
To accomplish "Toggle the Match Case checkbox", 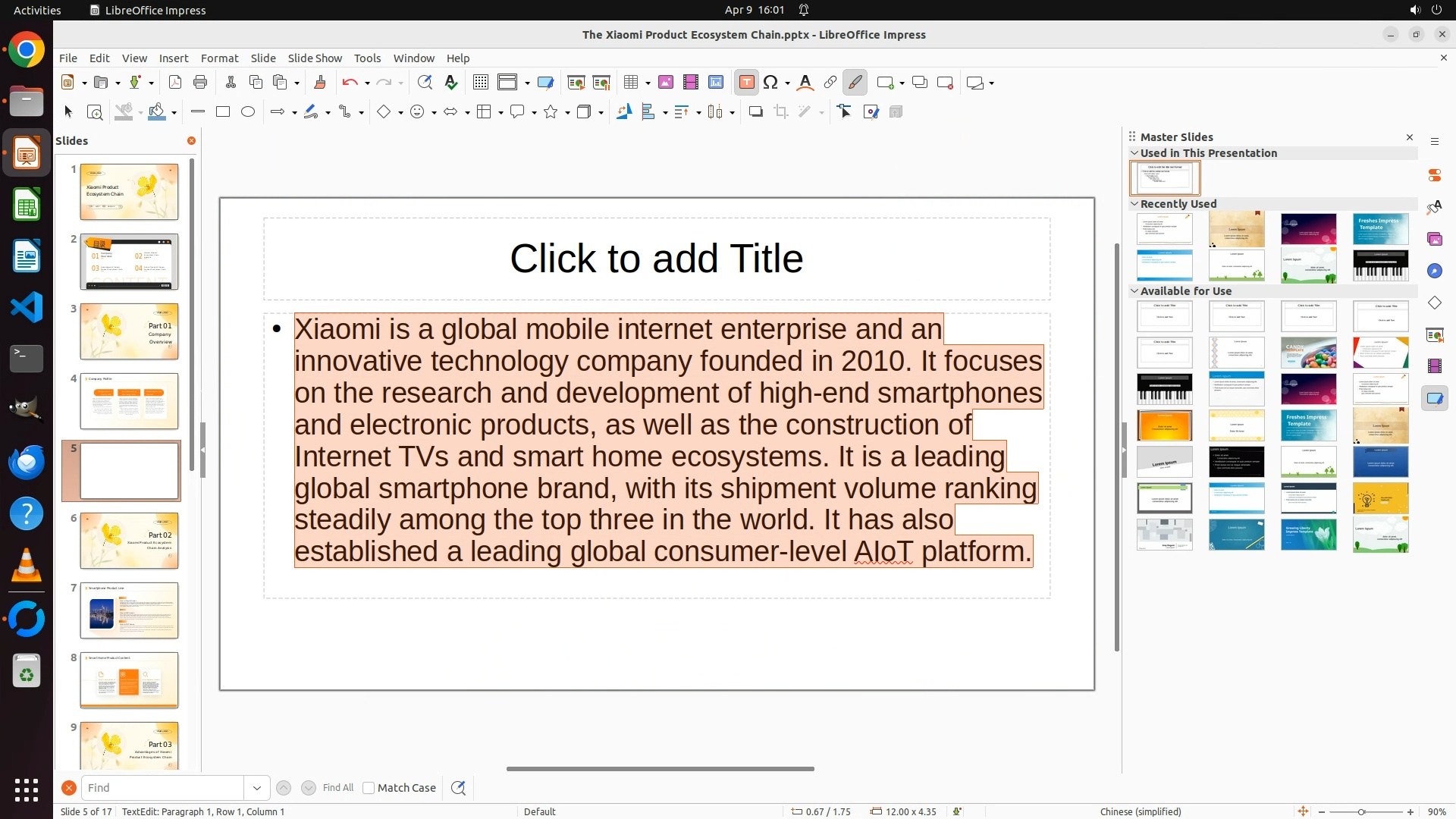I will [369, 788].
